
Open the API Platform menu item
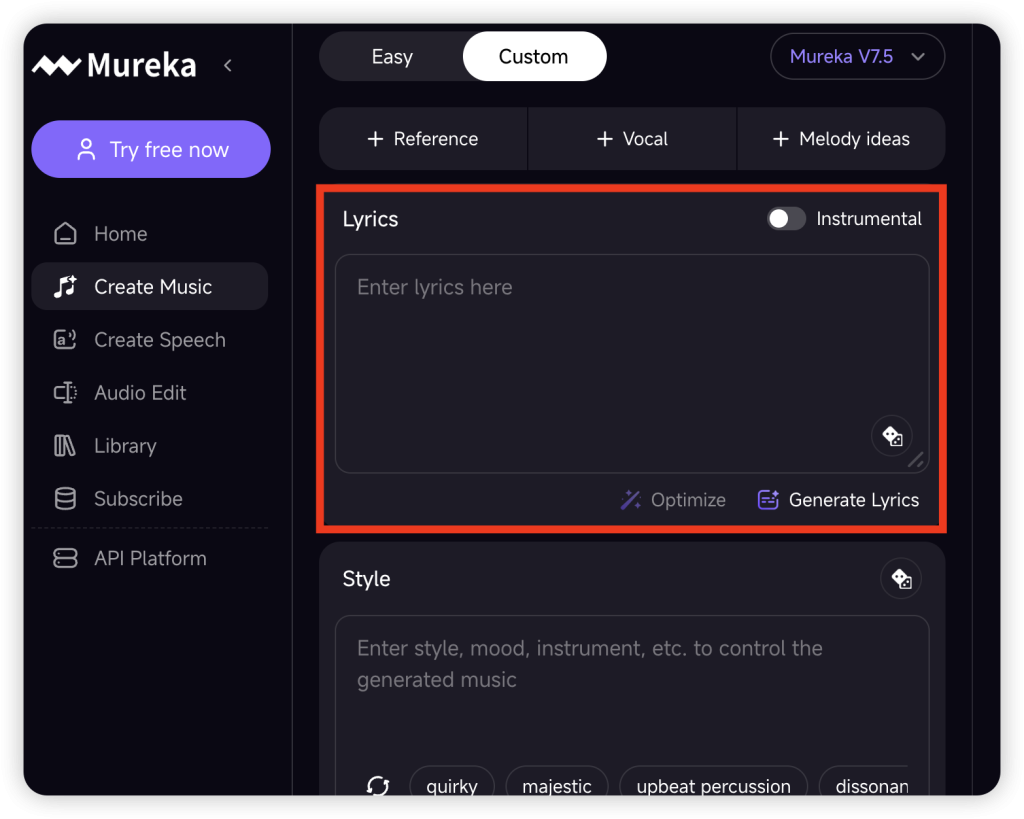pos(150,558)
